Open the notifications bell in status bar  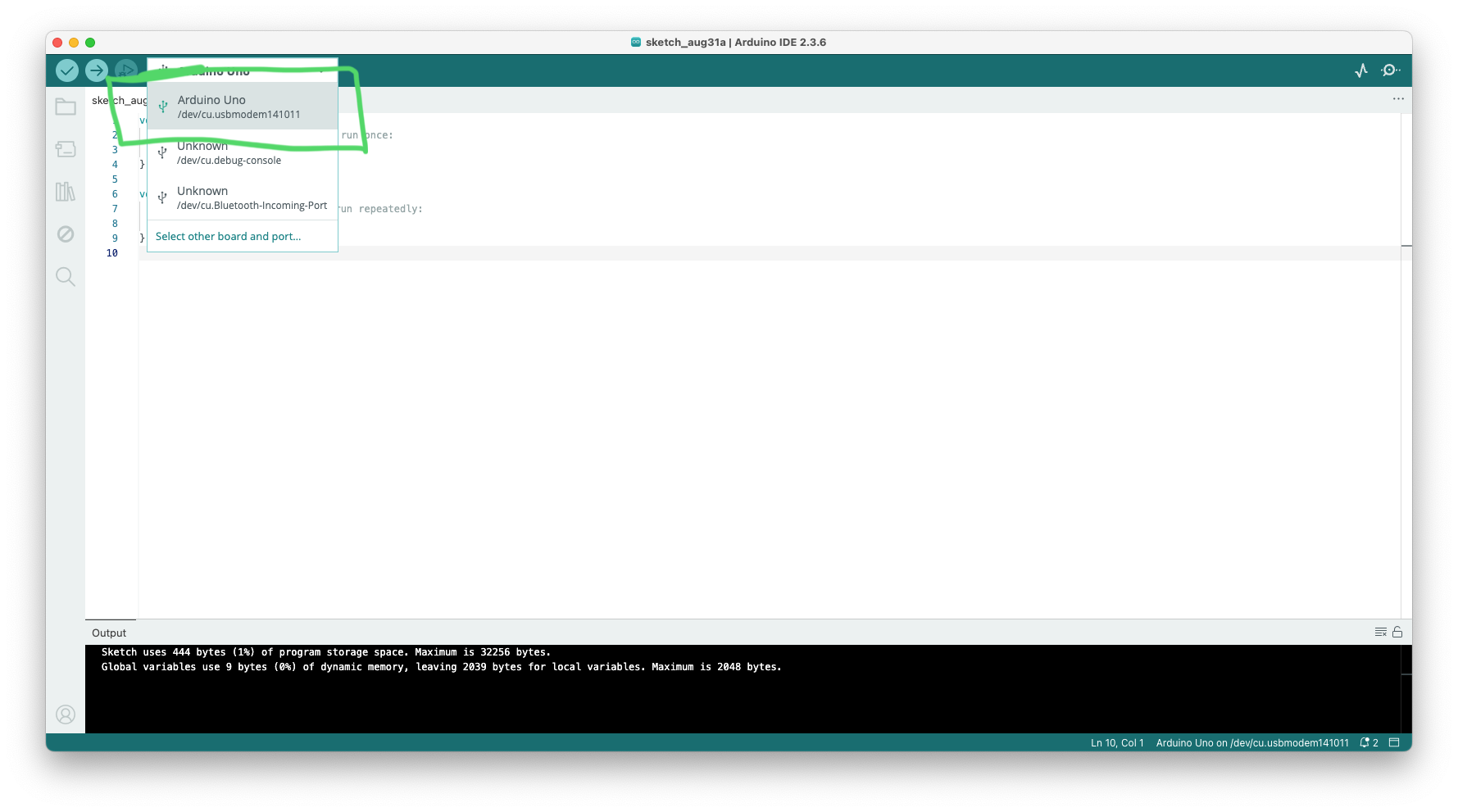(1363, 742)
